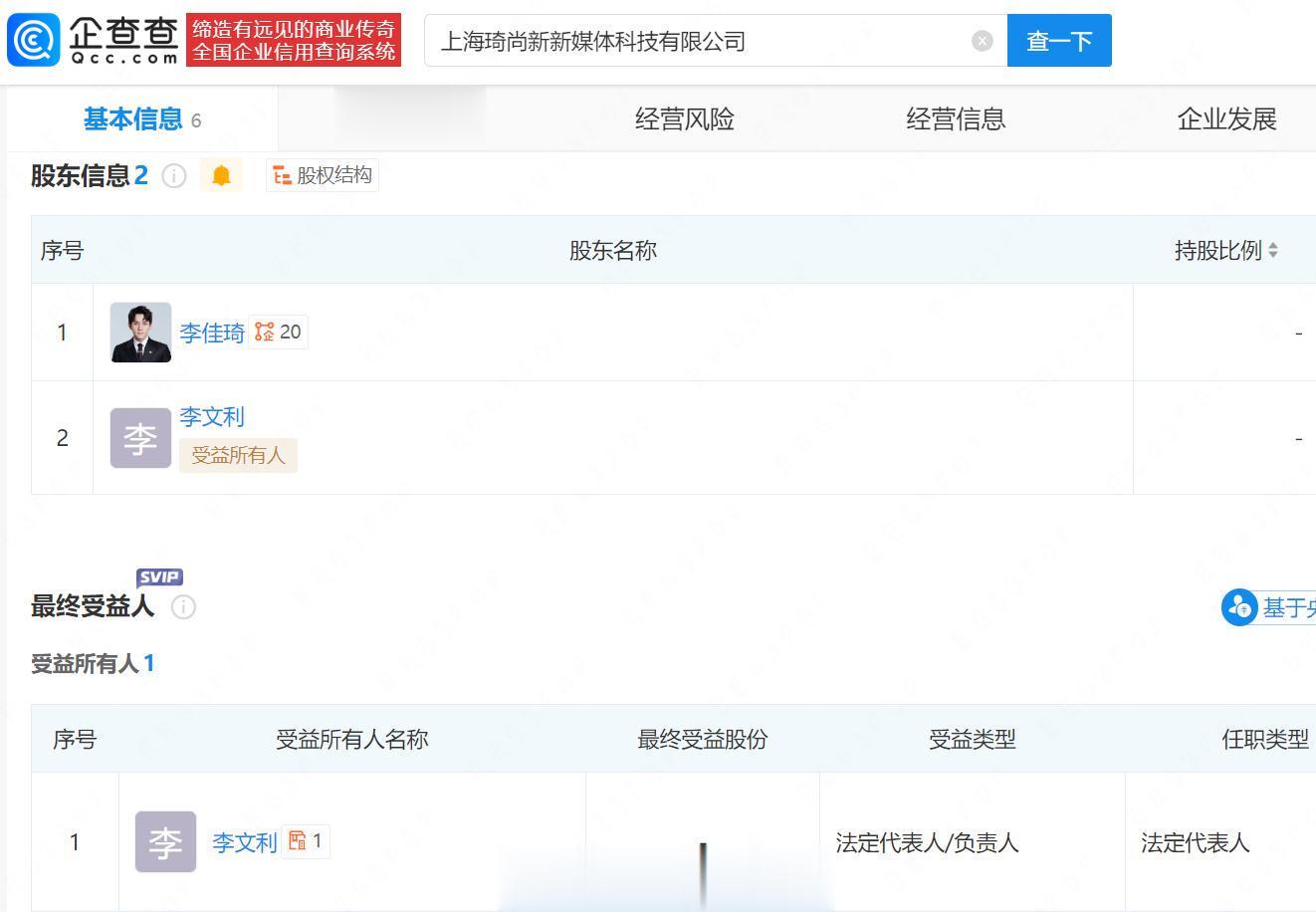Open the 股权结构 button
Image resolution: width=1316 pixels, height=912 pixels.
pyautogui.click(x=323, y=175)
